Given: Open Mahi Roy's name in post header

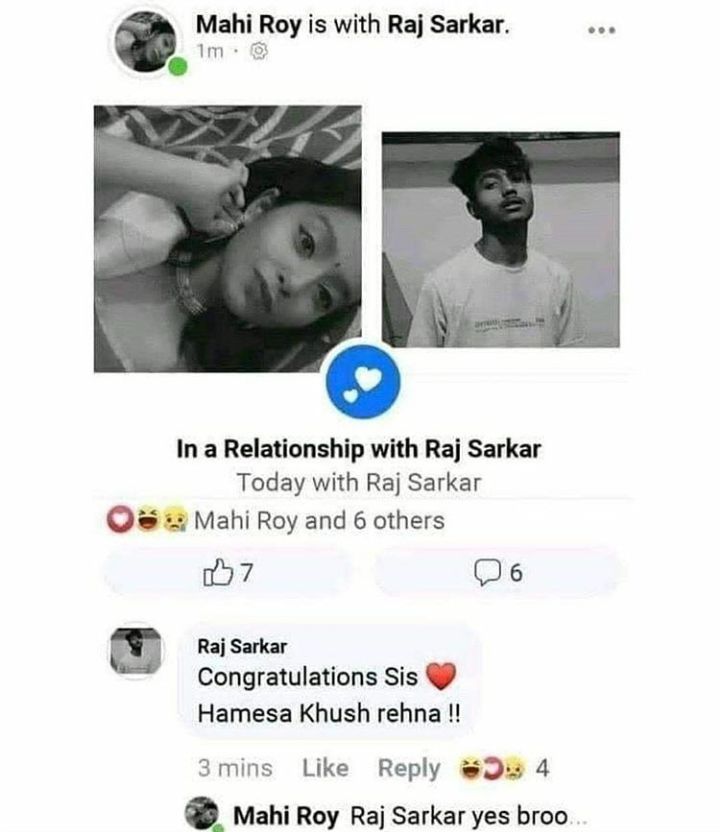Looking at the screenshot, I should coord(248,22).
